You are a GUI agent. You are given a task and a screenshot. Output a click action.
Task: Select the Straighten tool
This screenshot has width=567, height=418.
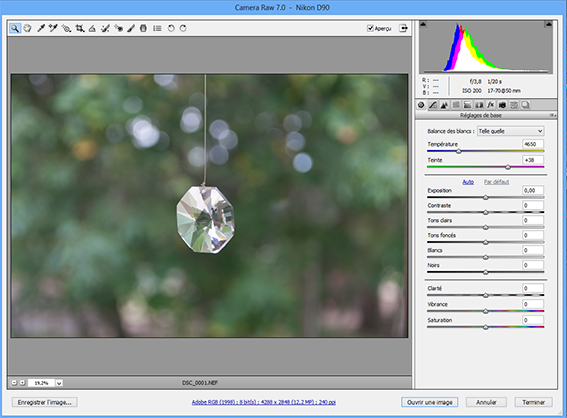pyautogui.click(x=92, y=28)
